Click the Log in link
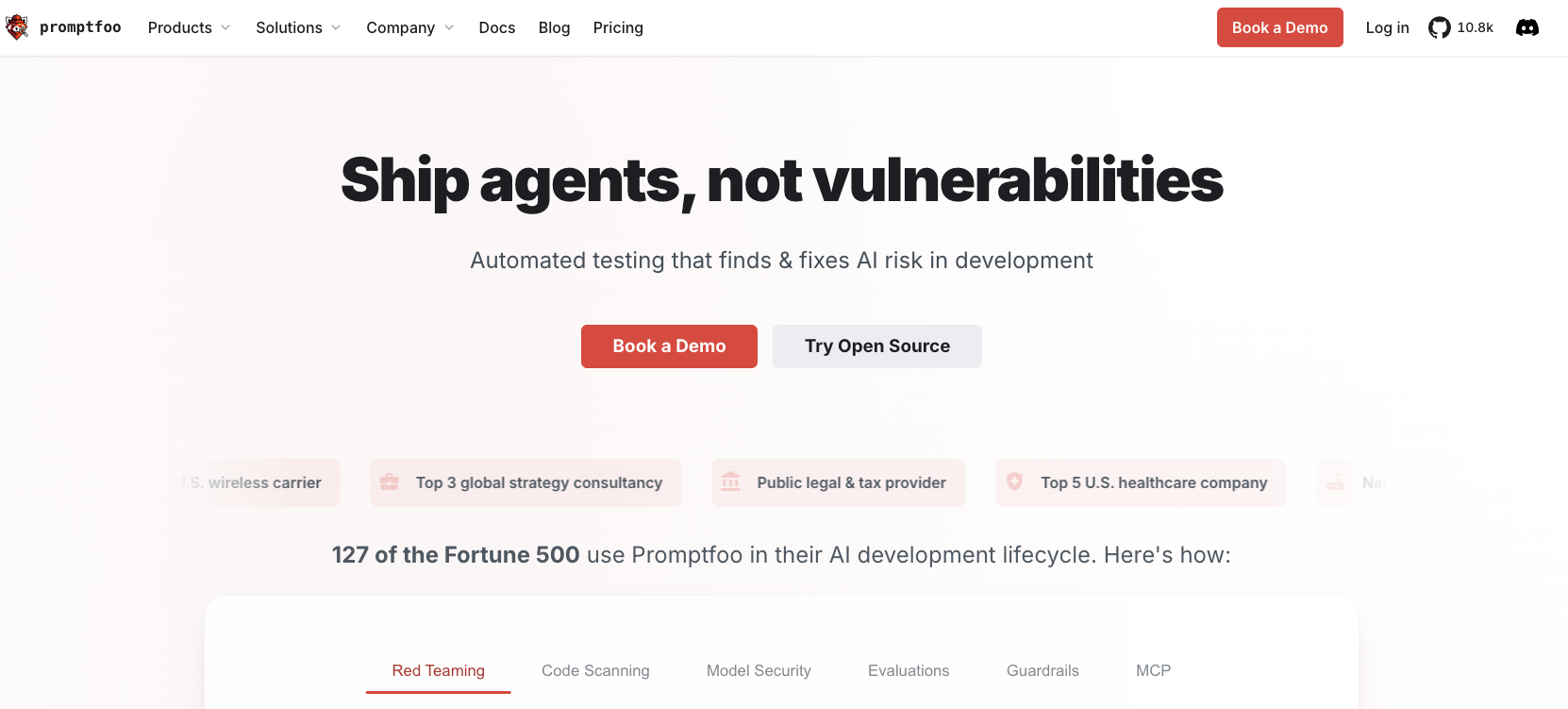Screen dimensions: 1568x709 [1387, 28]
